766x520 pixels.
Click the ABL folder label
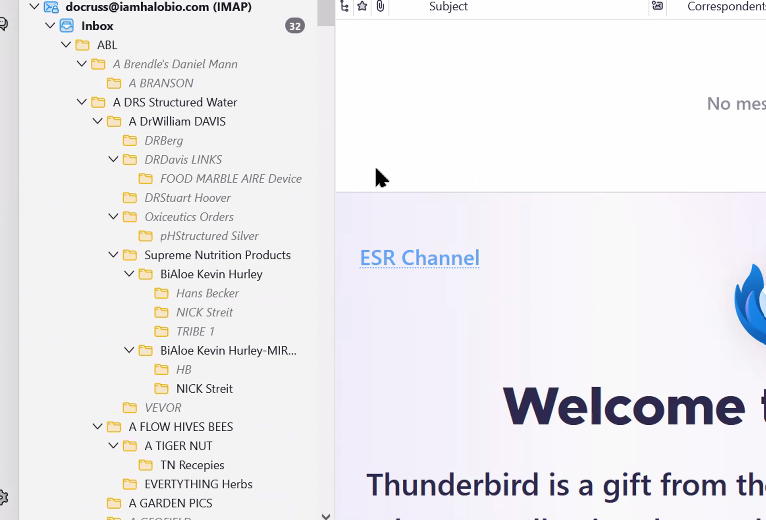pyautogui.click(x=107, y=44)
